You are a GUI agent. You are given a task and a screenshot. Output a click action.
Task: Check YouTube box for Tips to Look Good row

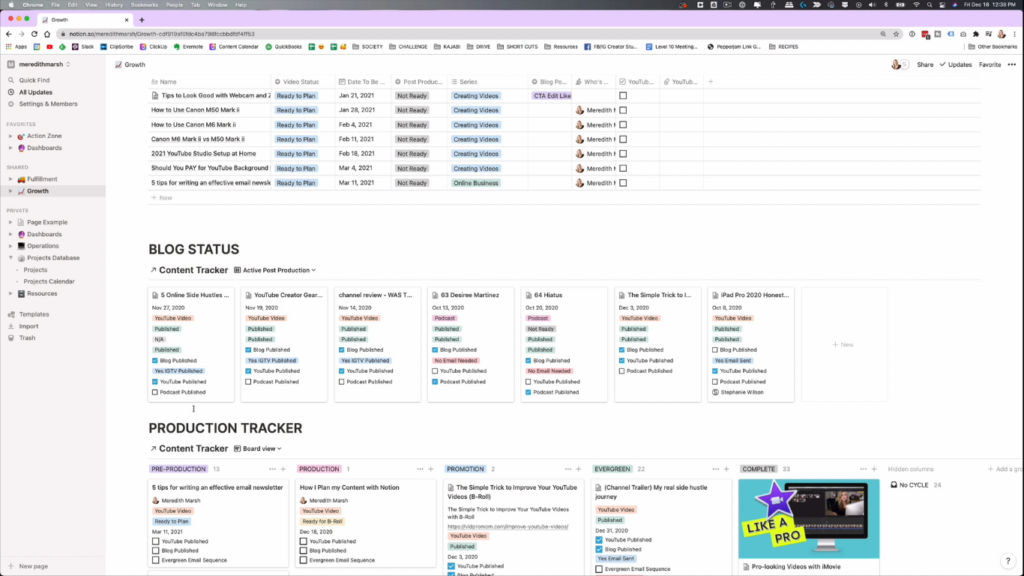[623, 95]
